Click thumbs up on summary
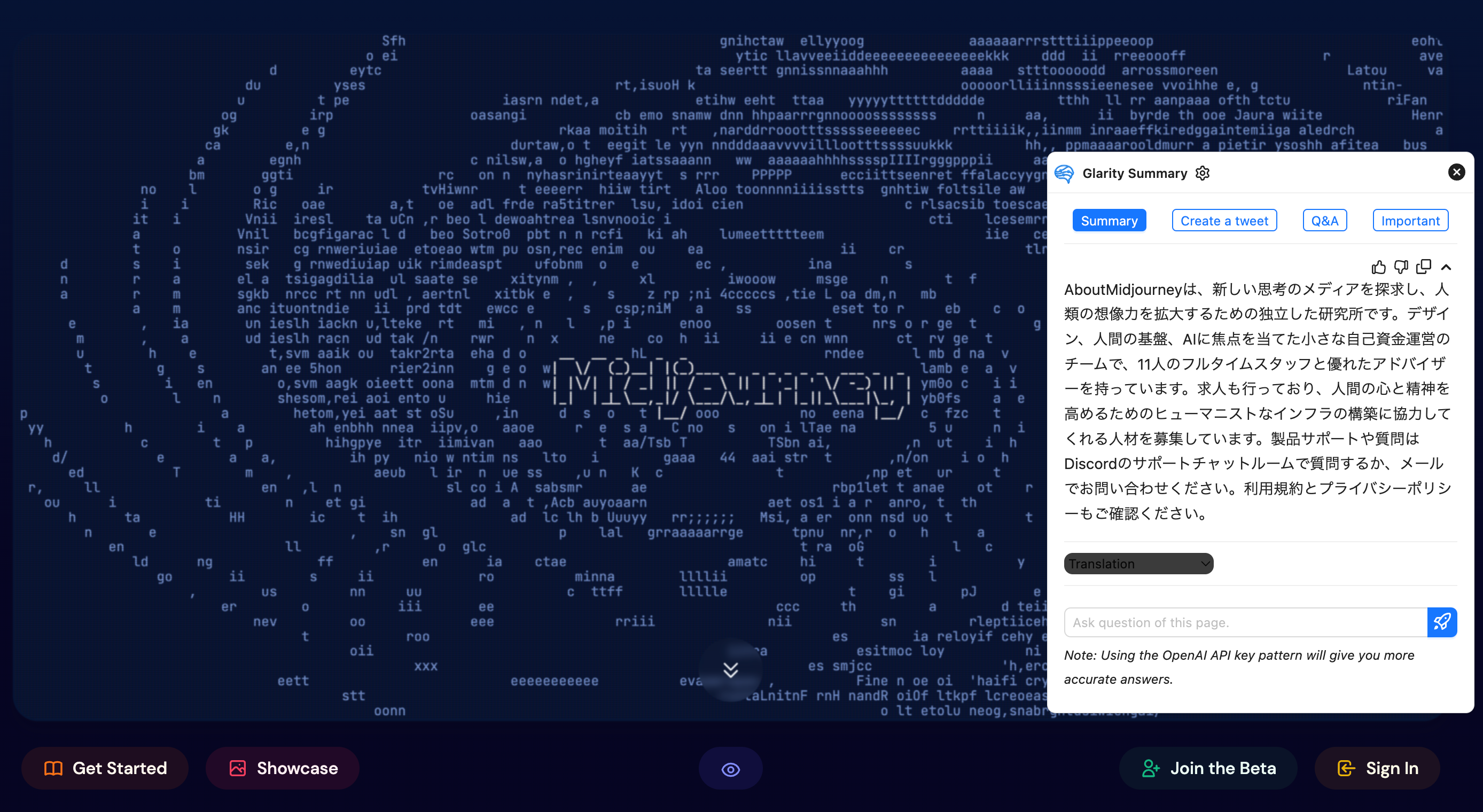 click(x=1378, y=267)
